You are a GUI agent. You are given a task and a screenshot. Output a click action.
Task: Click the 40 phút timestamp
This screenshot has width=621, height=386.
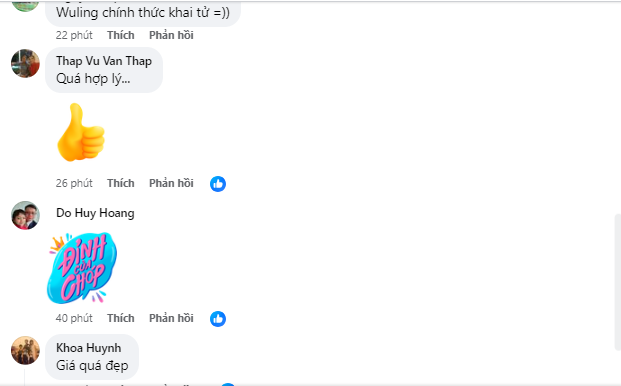coord(74,318)
